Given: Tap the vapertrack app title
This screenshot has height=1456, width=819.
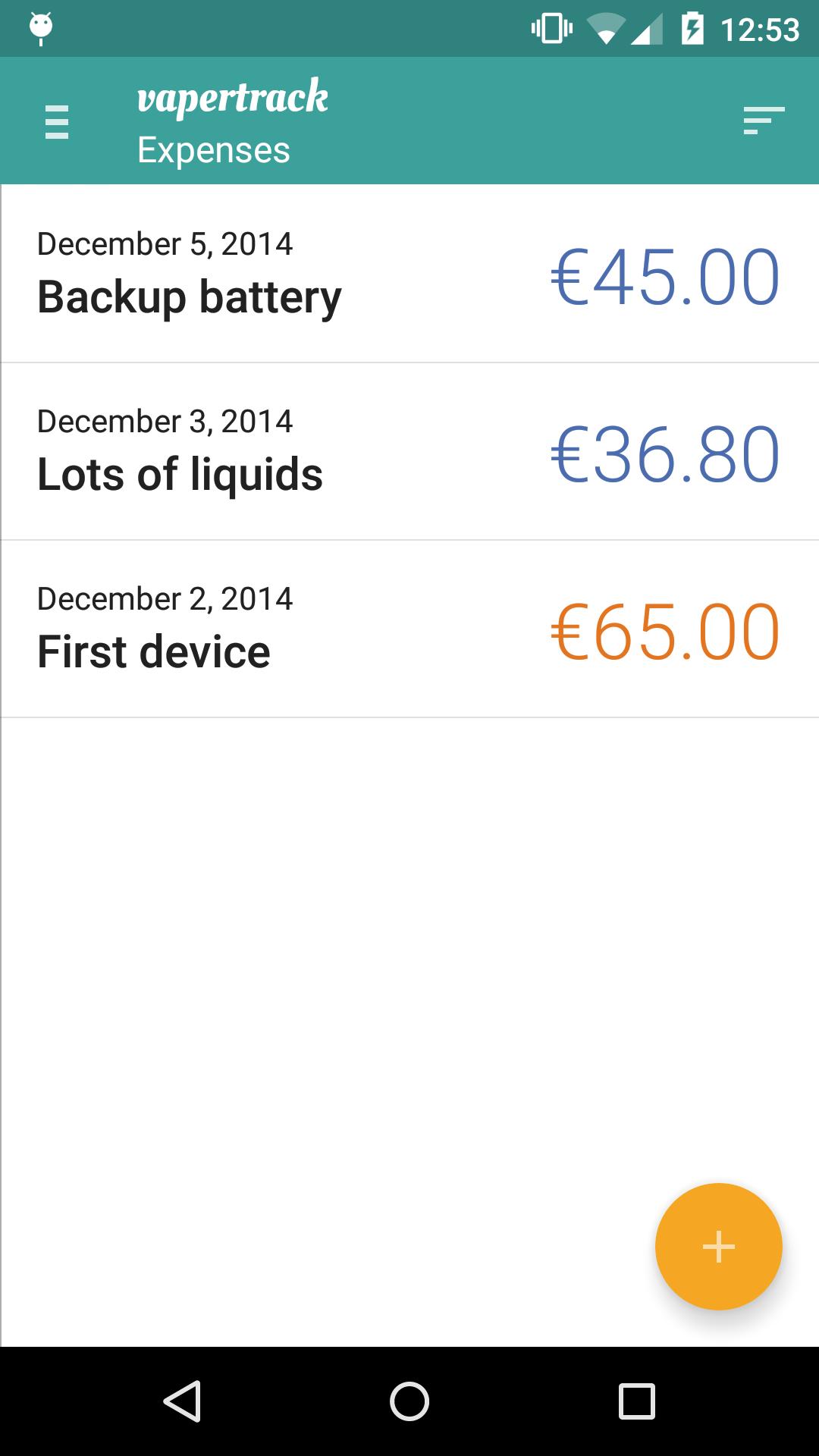Looking at the screenshot, I should click(x=233, y=98).
